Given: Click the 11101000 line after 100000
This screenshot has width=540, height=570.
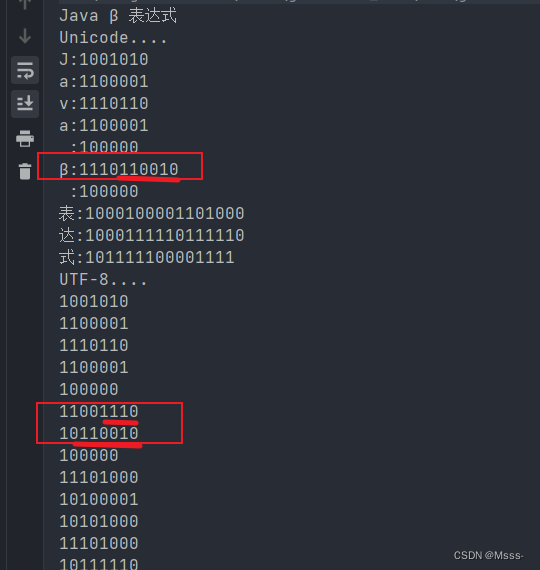Looking at the screenshot, I should point(99,478).
